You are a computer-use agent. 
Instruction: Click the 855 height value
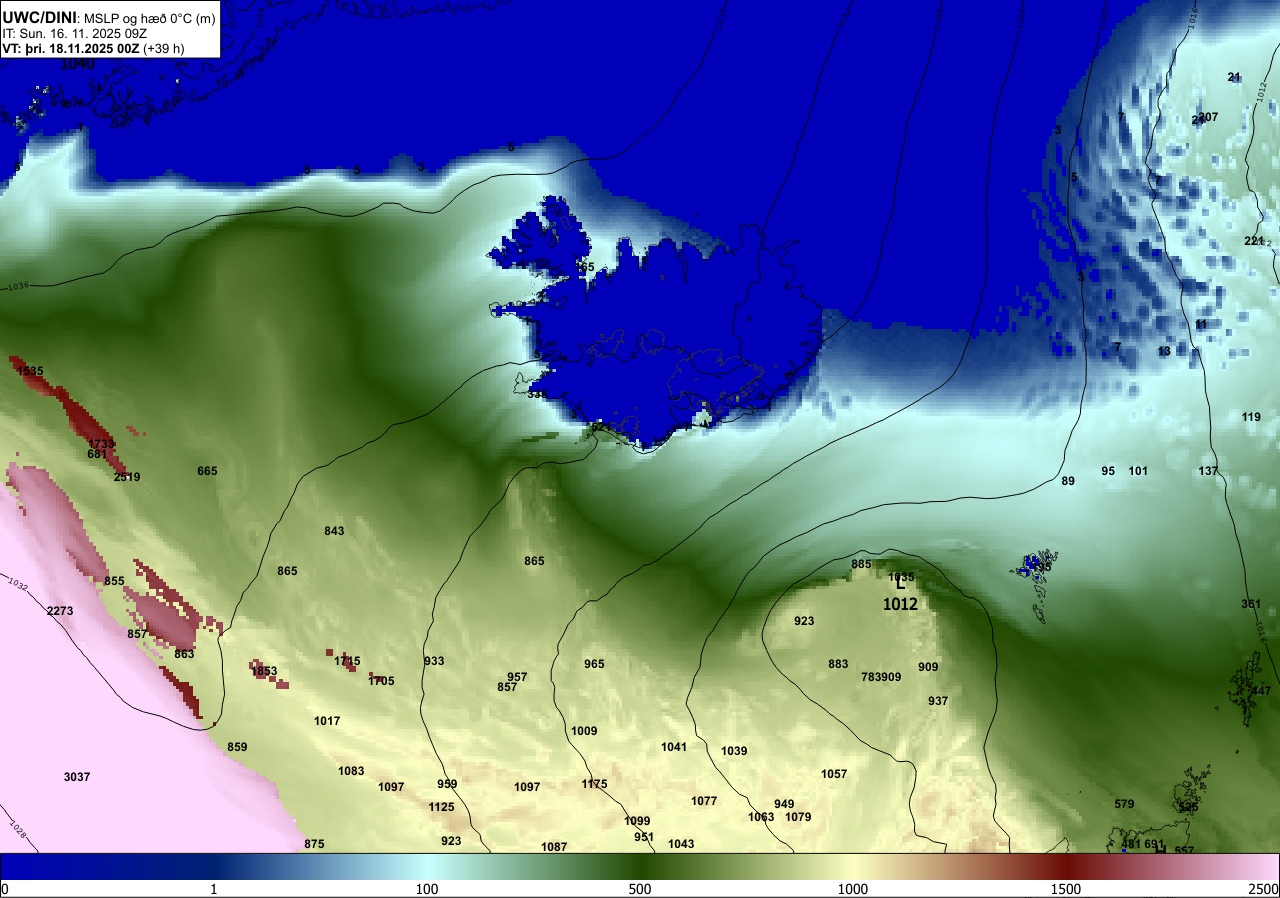point(114,581)
